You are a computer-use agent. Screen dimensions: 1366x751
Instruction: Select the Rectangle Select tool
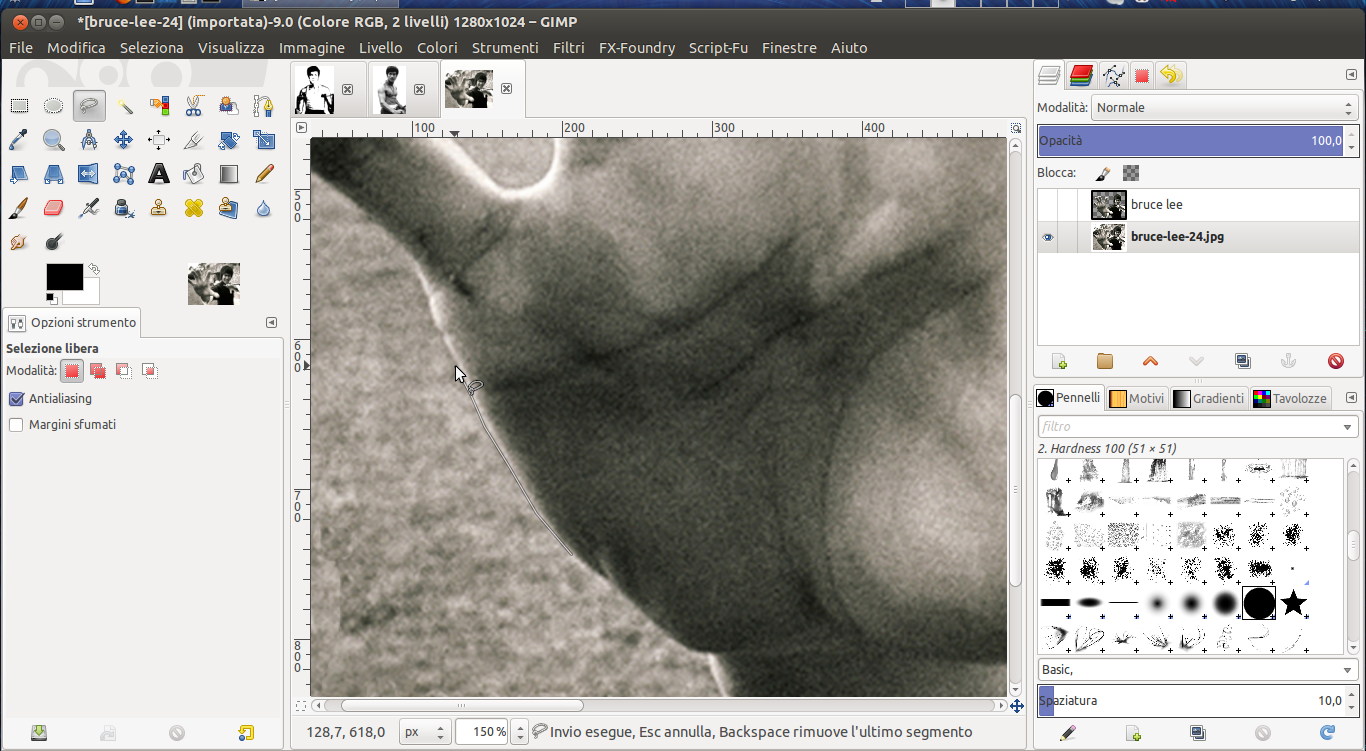click(x=19, y=105)
